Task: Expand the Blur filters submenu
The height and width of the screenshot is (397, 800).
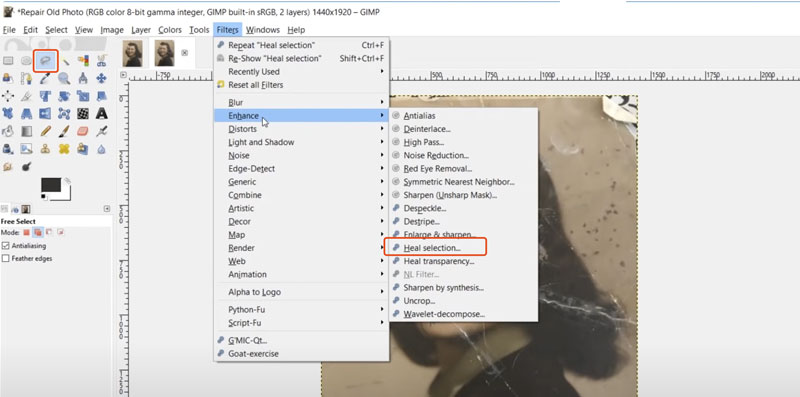Action: (x=301, y=103)
